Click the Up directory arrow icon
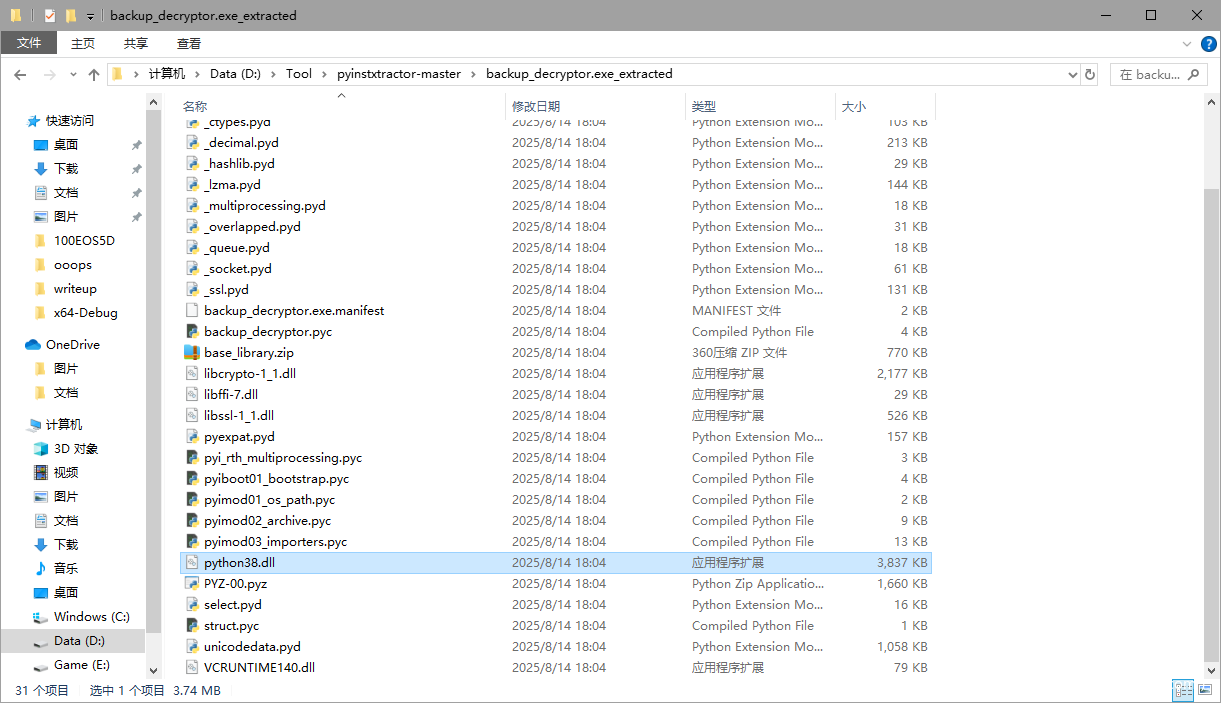Viewport: 1221px width, 703px height. click(x=94, y=75)
